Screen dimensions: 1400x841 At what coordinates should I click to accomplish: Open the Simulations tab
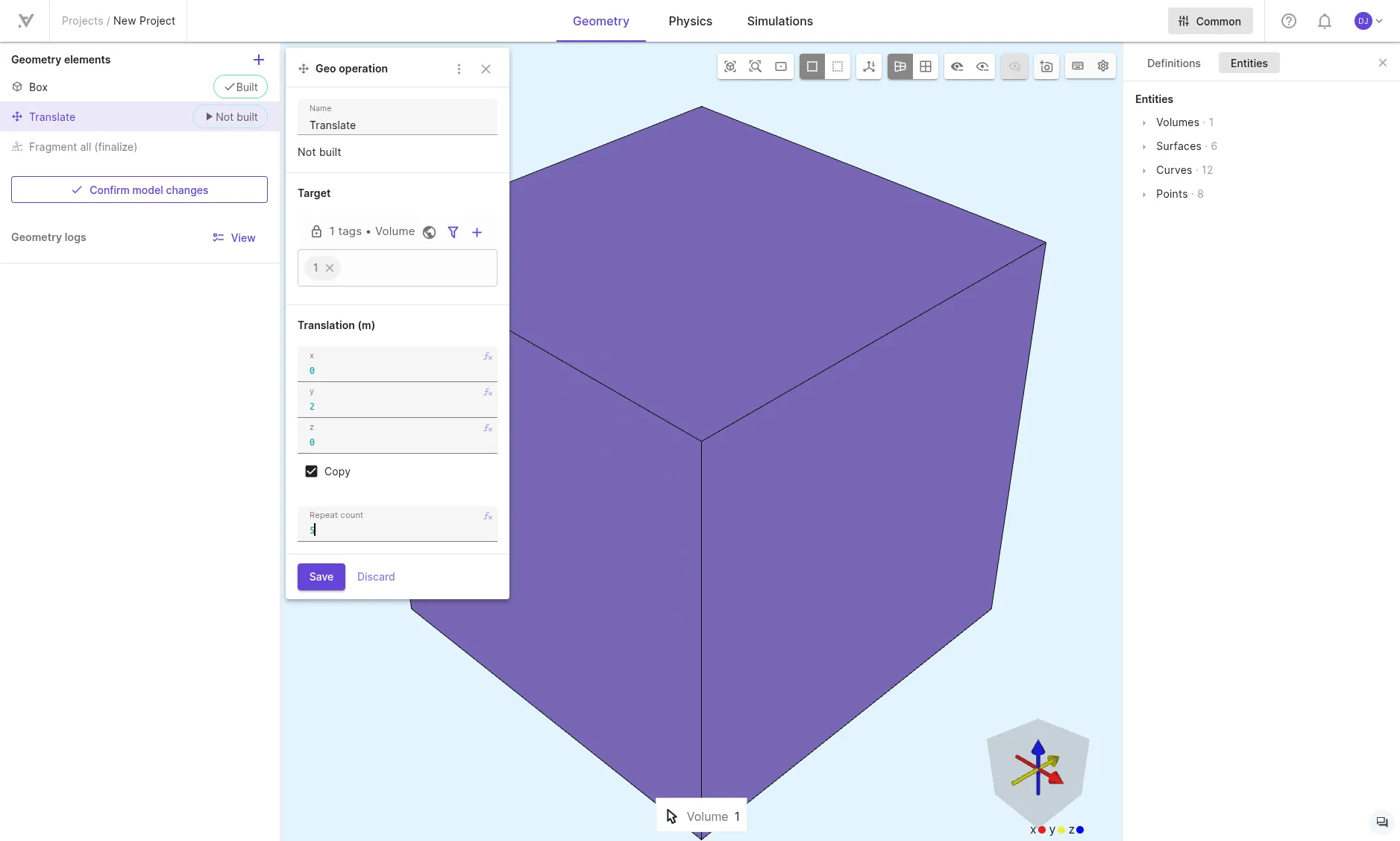pos(779,21)
